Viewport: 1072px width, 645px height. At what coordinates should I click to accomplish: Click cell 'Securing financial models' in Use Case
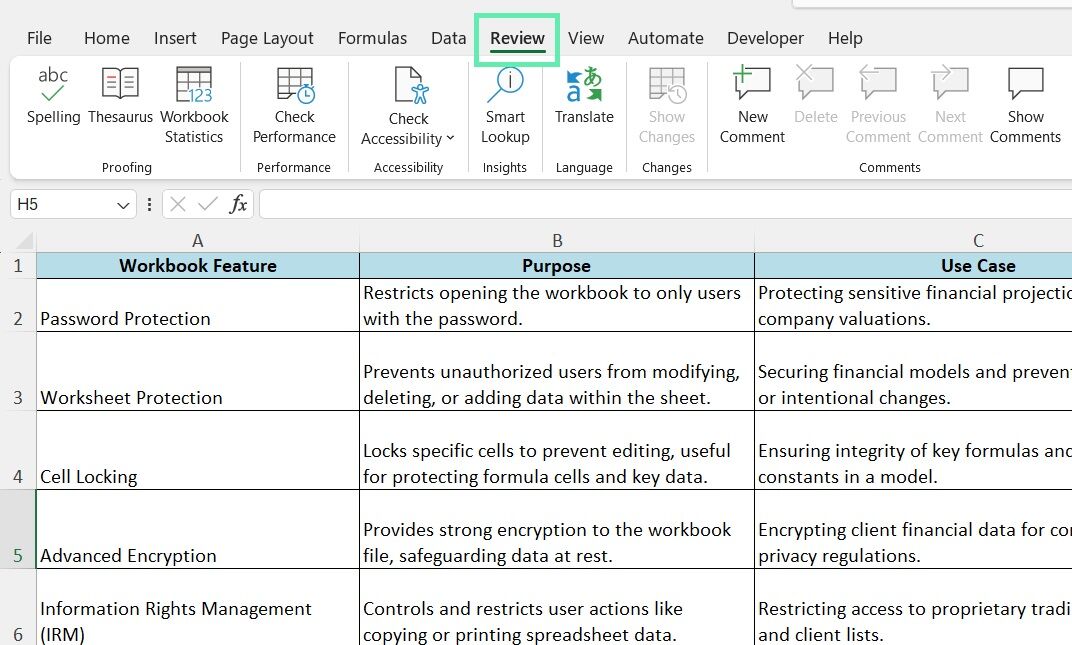point(913,371)
